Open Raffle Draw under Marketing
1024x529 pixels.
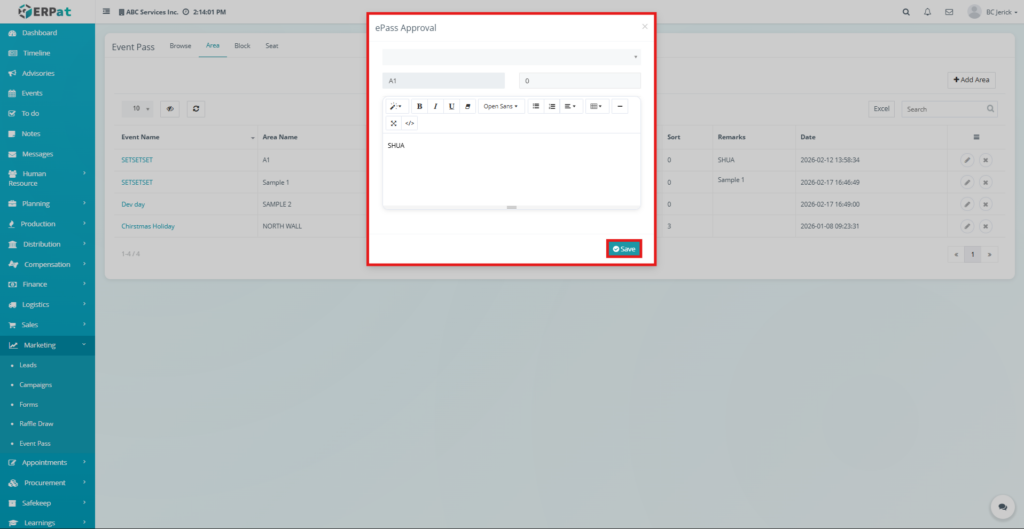point(36,424)
